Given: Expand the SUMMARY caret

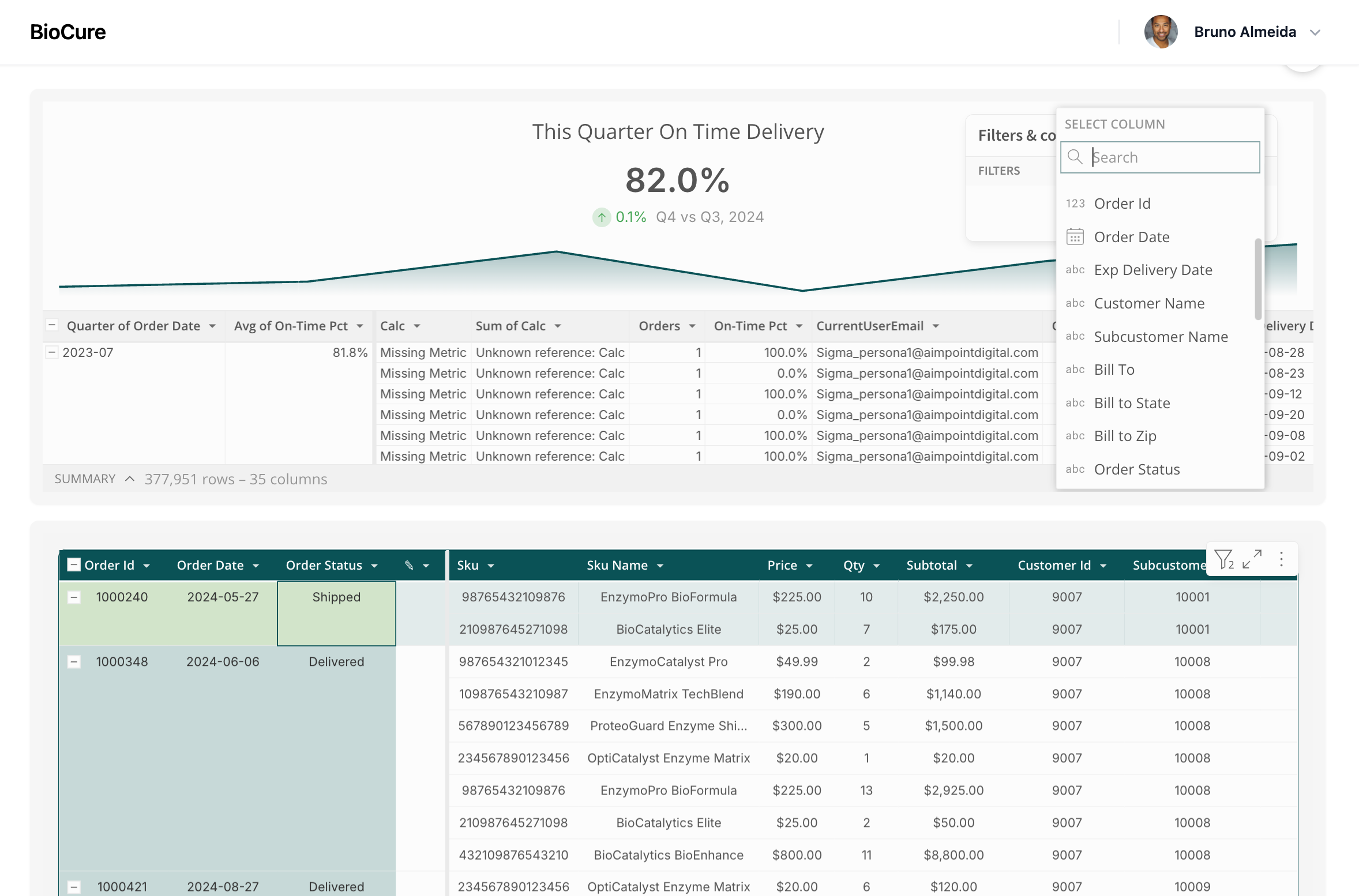Looking at the screenshot, I should (130, 479).
